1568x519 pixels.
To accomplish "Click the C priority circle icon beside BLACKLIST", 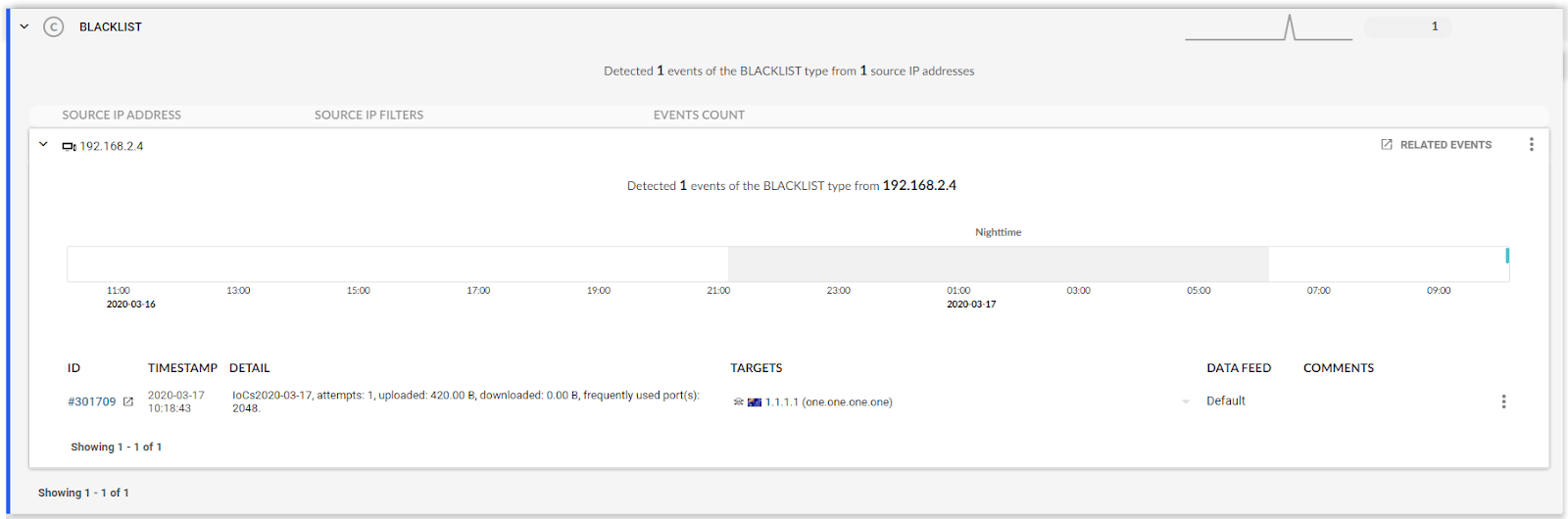I will click(54, 27).
